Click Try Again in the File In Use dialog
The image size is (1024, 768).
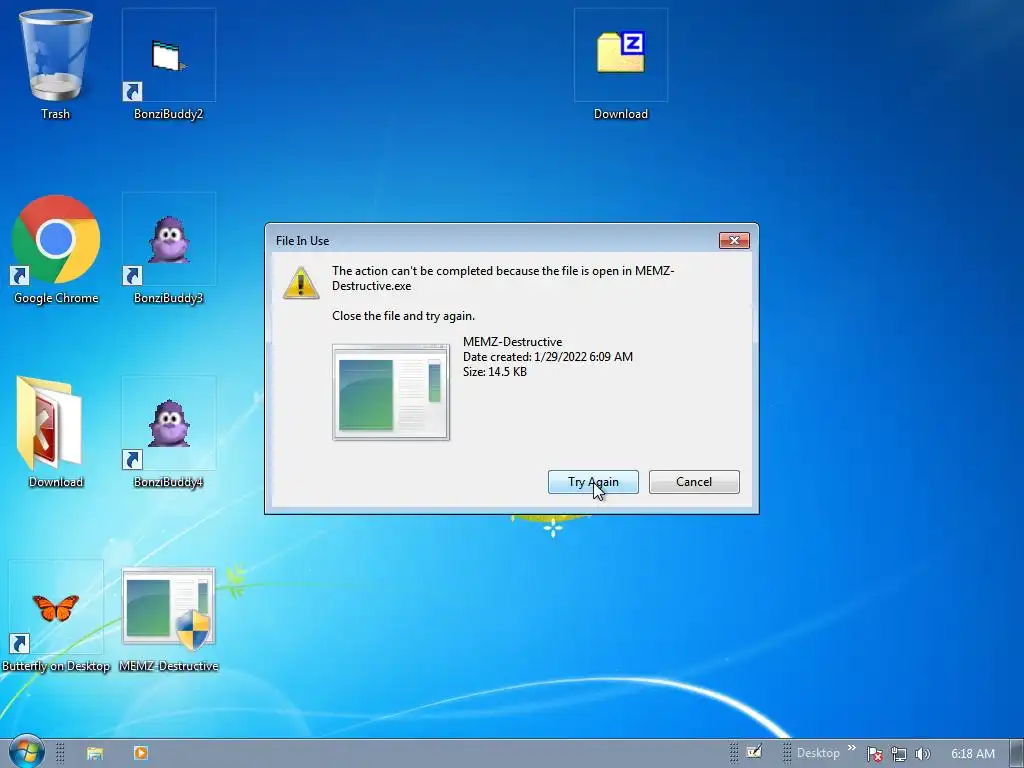tap(593, 482)
